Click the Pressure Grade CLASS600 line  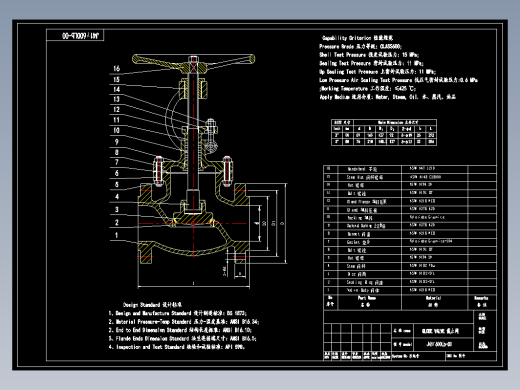[x=360, y=47]
